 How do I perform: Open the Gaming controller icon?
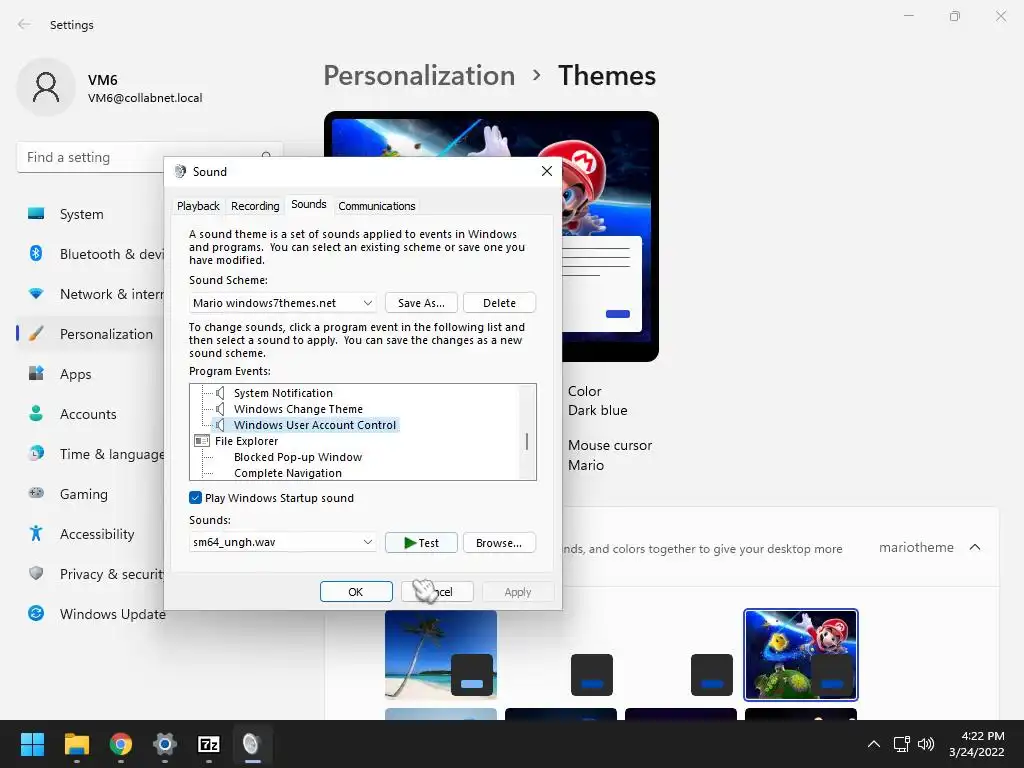tap(36, 493)
